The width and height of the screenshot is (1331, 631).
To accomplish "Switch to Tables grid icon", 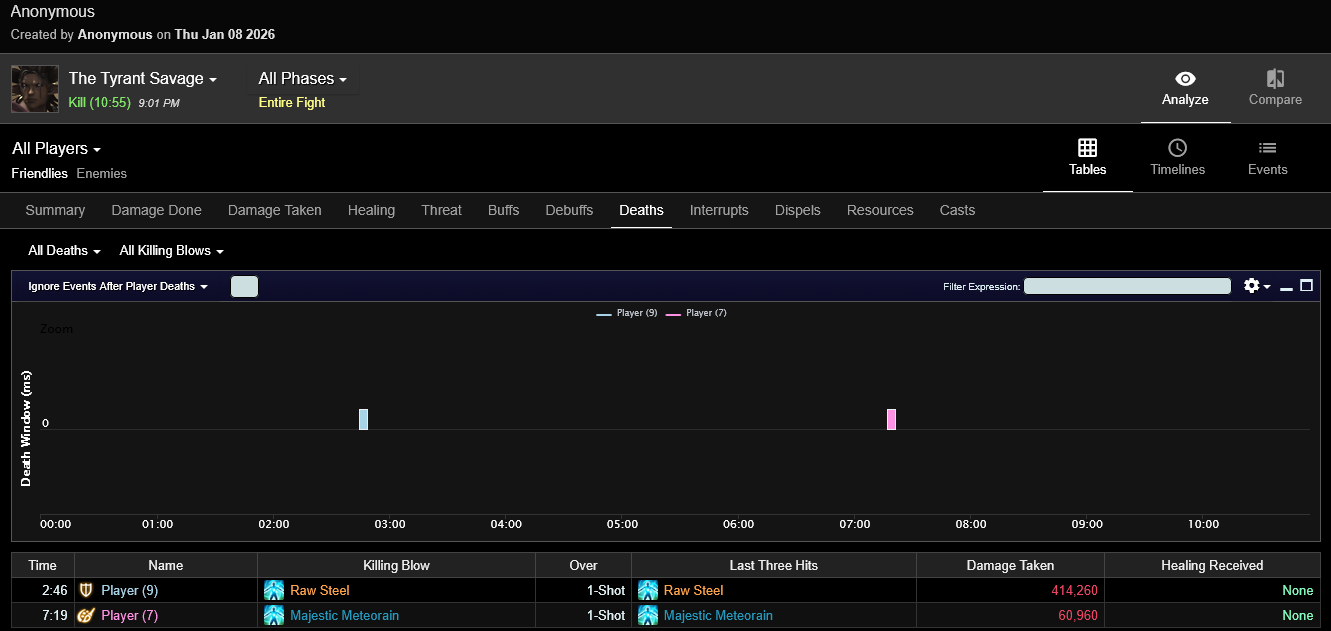I will tap(1087, 148).
